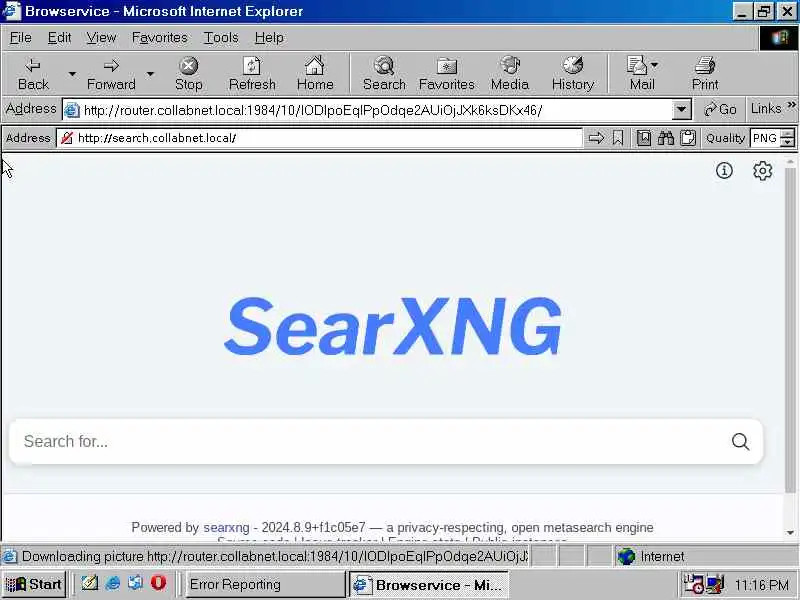The height and width of the screenshot is (600, 800).
Task: Open the Windows Start menu
Action: tap(34, 584)
